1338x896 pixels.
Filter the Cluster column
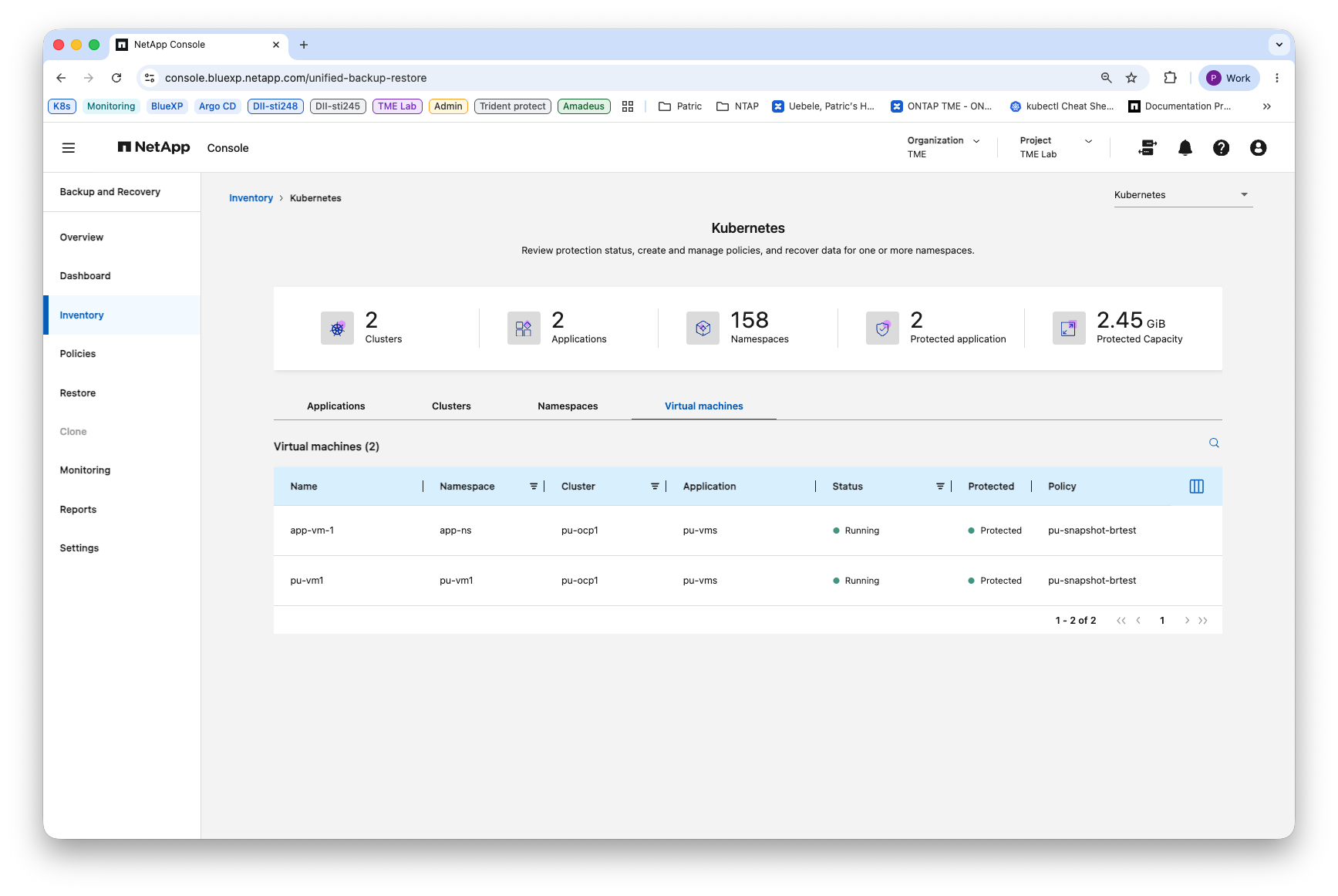[655, 487]
